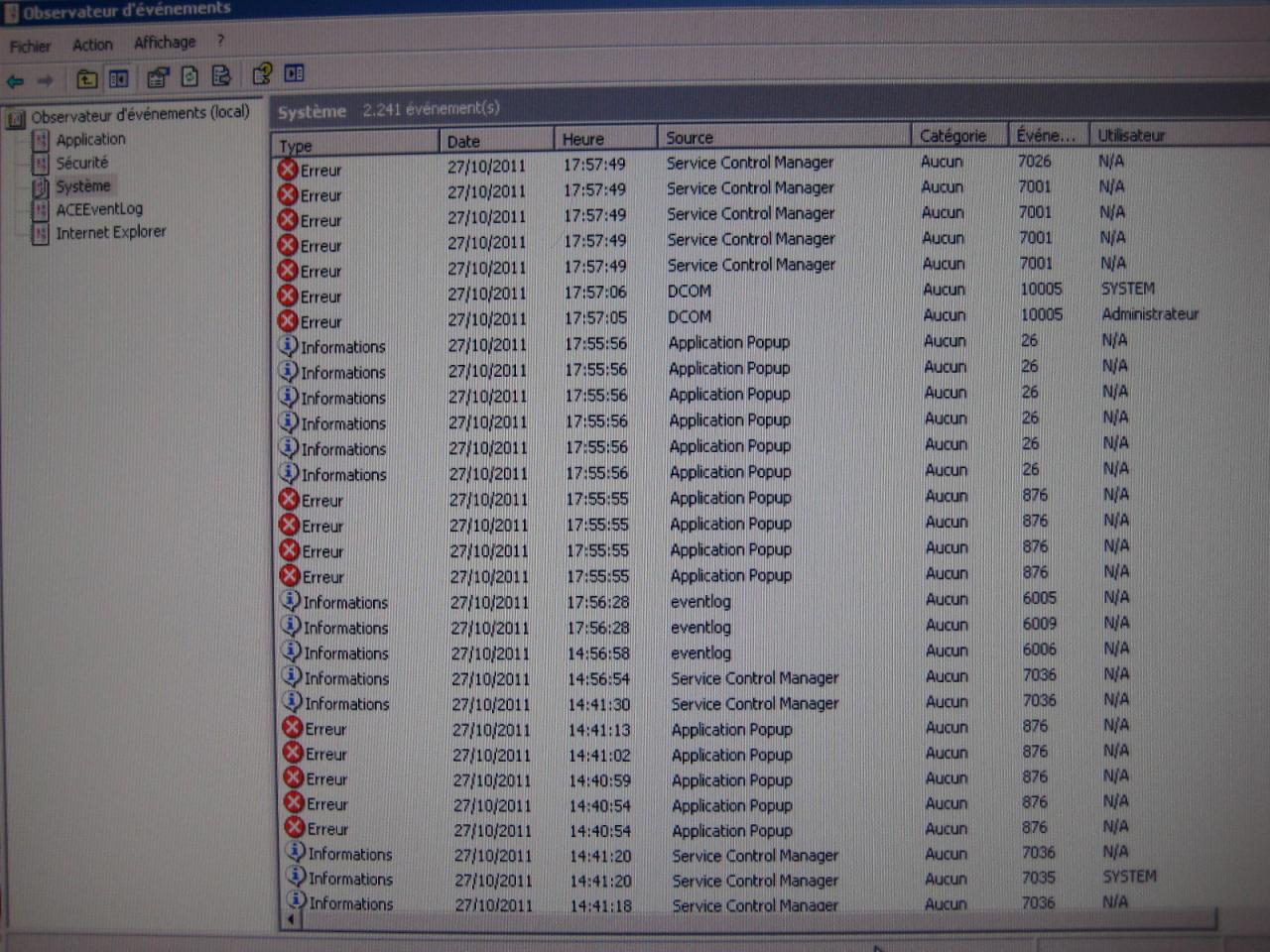Open the Affichage menu
Image resolution: width=1270 pixels, height=952 pixels.
tap(165, 42)
